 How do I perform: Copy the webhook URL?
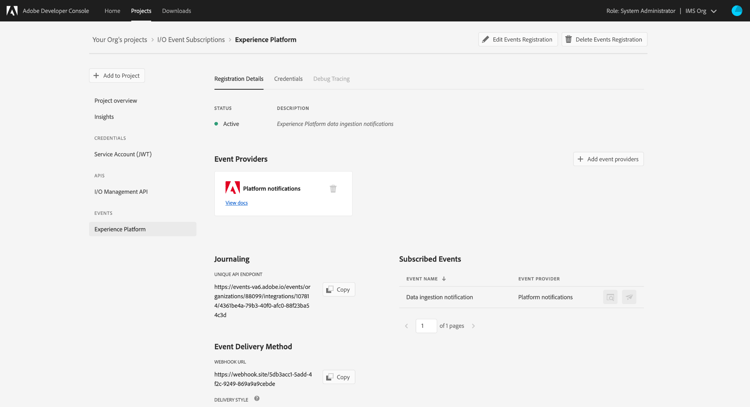(339, 377)
